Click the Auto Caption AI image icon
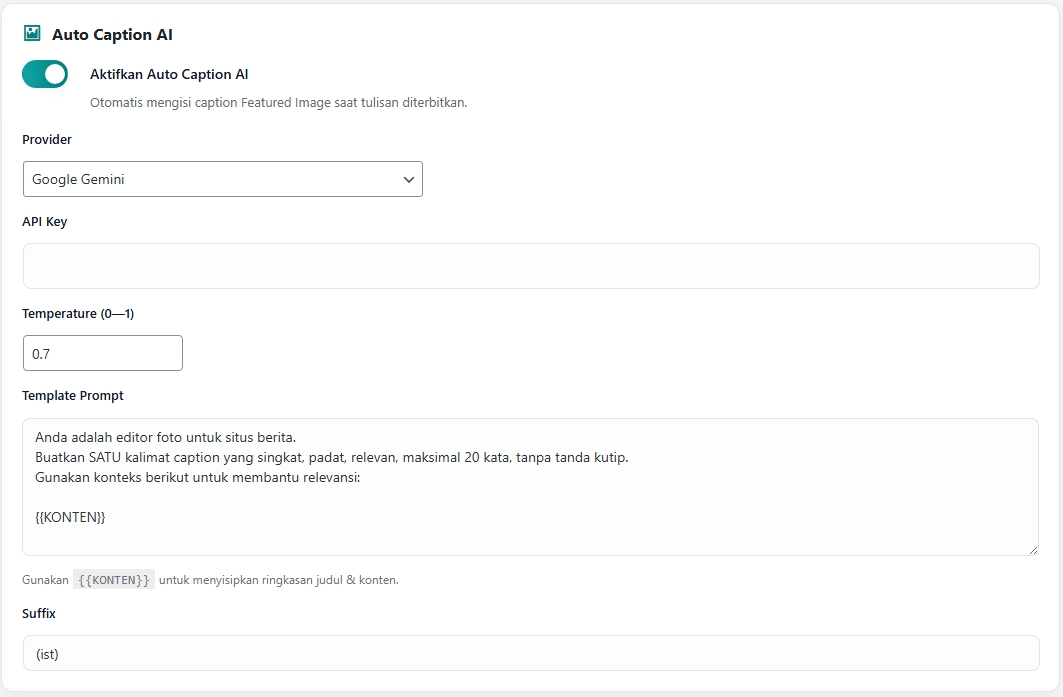Viewport: 1063px width, 697px height. pyautogui.click(x=32, y=34)
